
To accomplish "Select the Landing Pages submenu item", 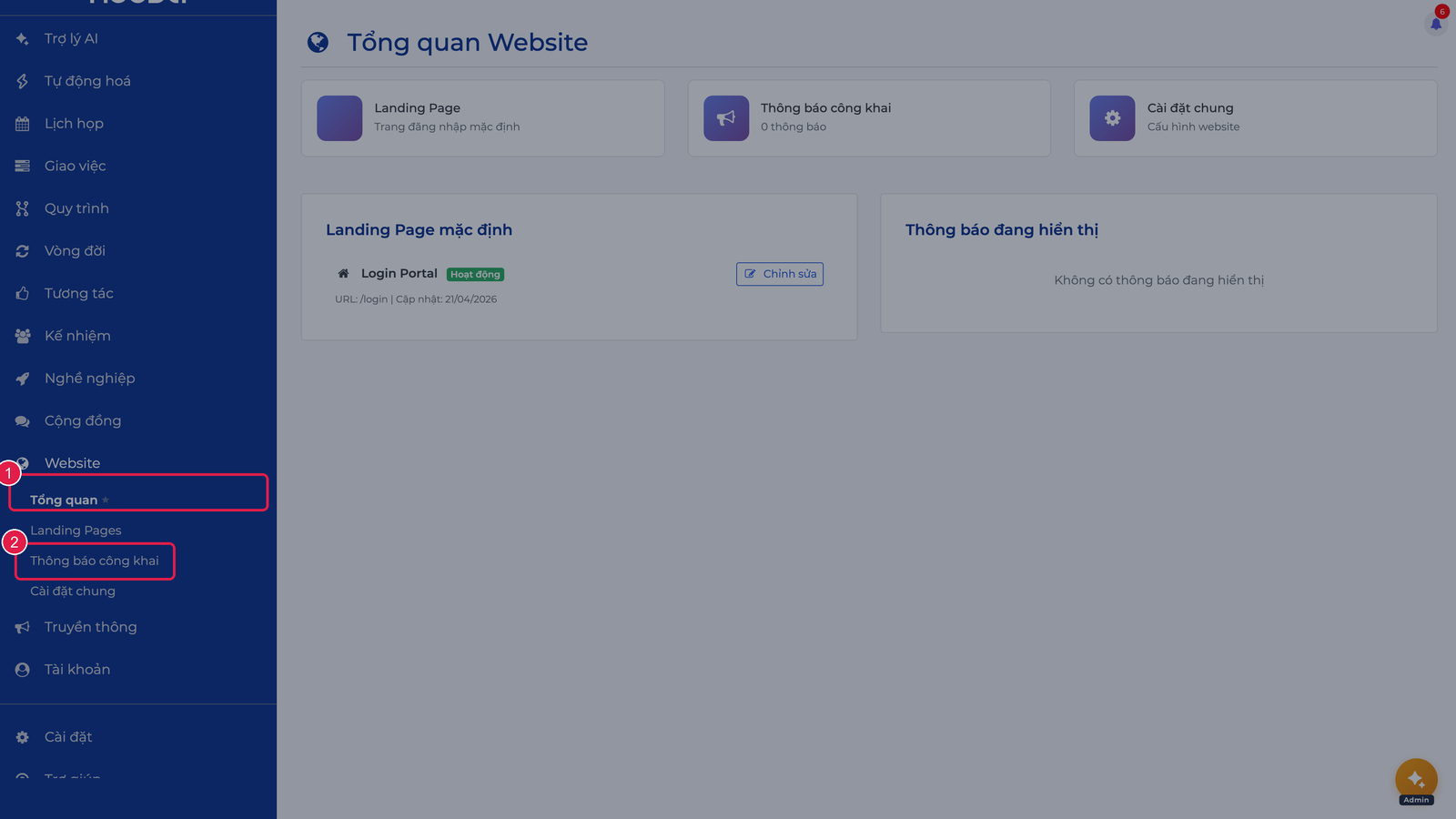I will click(76, 531).
